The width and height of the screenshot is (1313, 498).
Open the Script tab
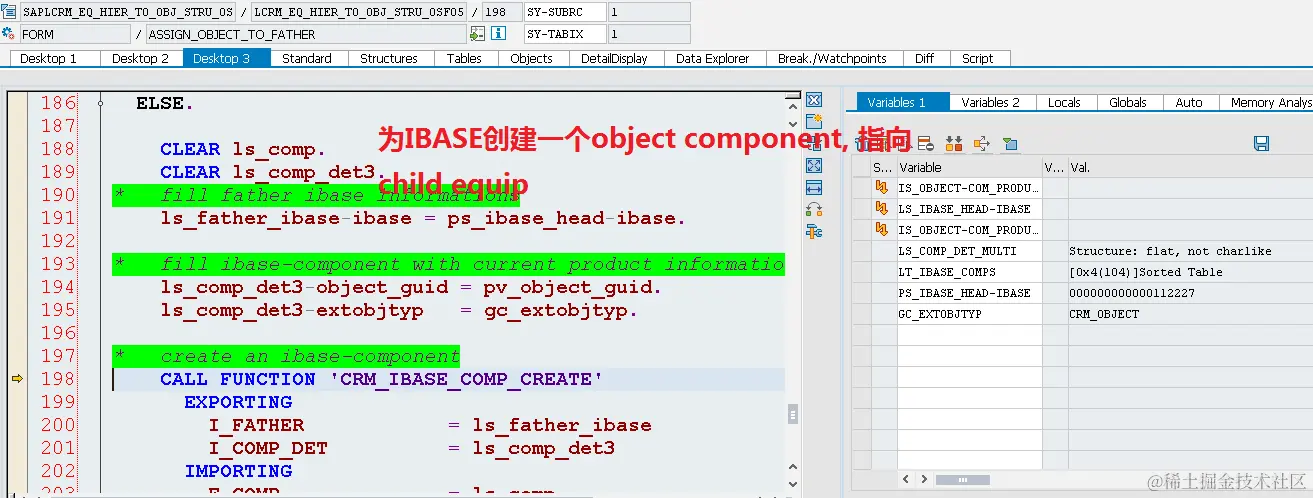coord(978,58)
